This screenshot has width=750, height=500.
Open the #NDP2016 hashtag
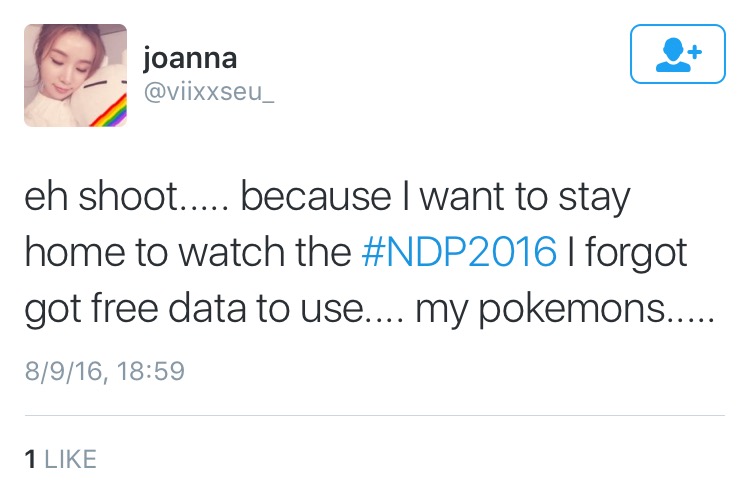[x=458, y=253]
